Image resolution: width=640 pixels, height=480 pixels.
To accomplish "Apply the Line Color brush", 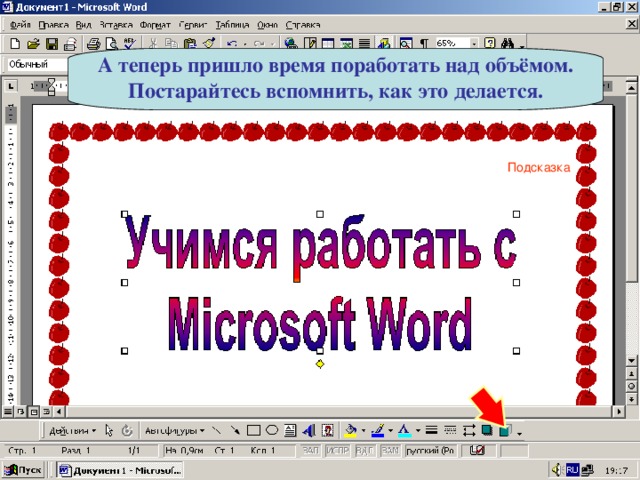I will [378, 430].
